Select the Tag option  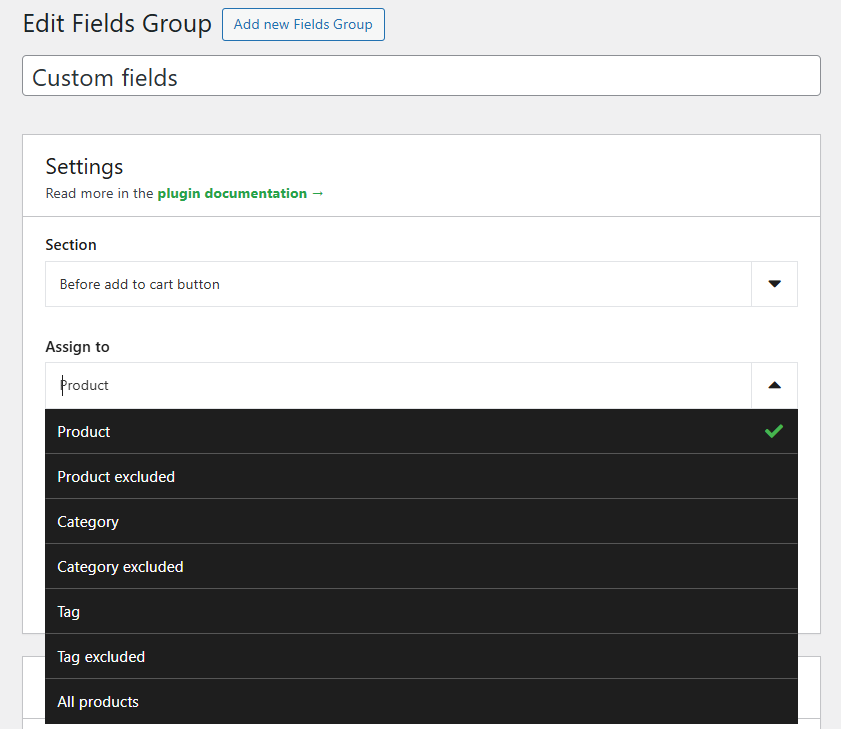(69, 612)
